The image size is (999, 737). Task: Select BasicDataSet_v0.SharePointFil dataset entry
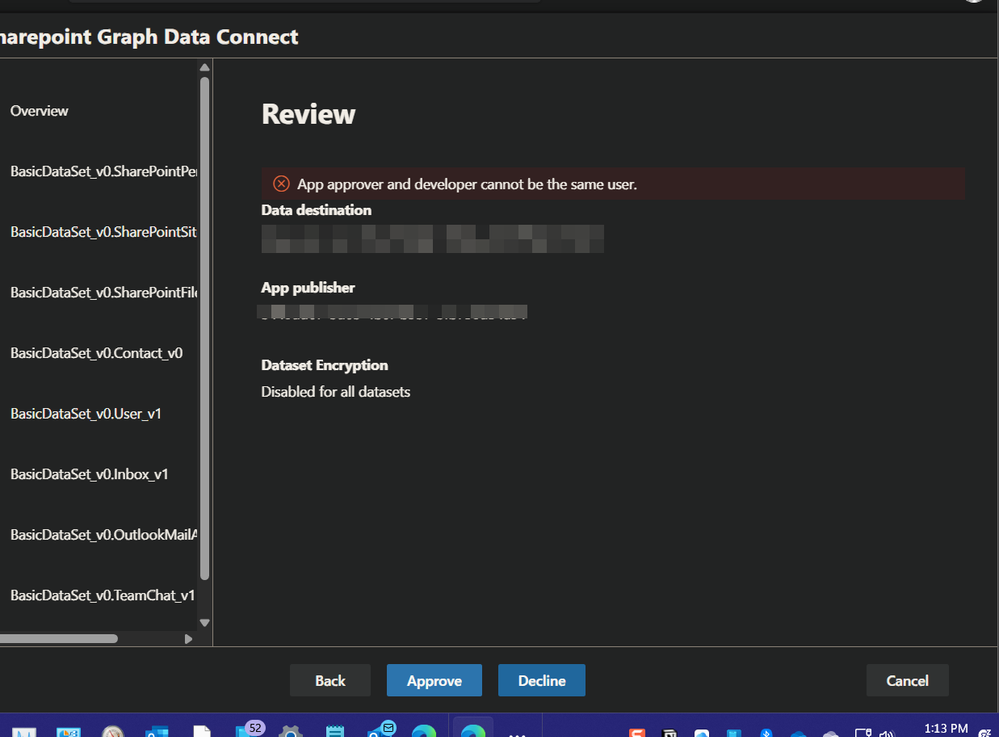coord(104,292)
